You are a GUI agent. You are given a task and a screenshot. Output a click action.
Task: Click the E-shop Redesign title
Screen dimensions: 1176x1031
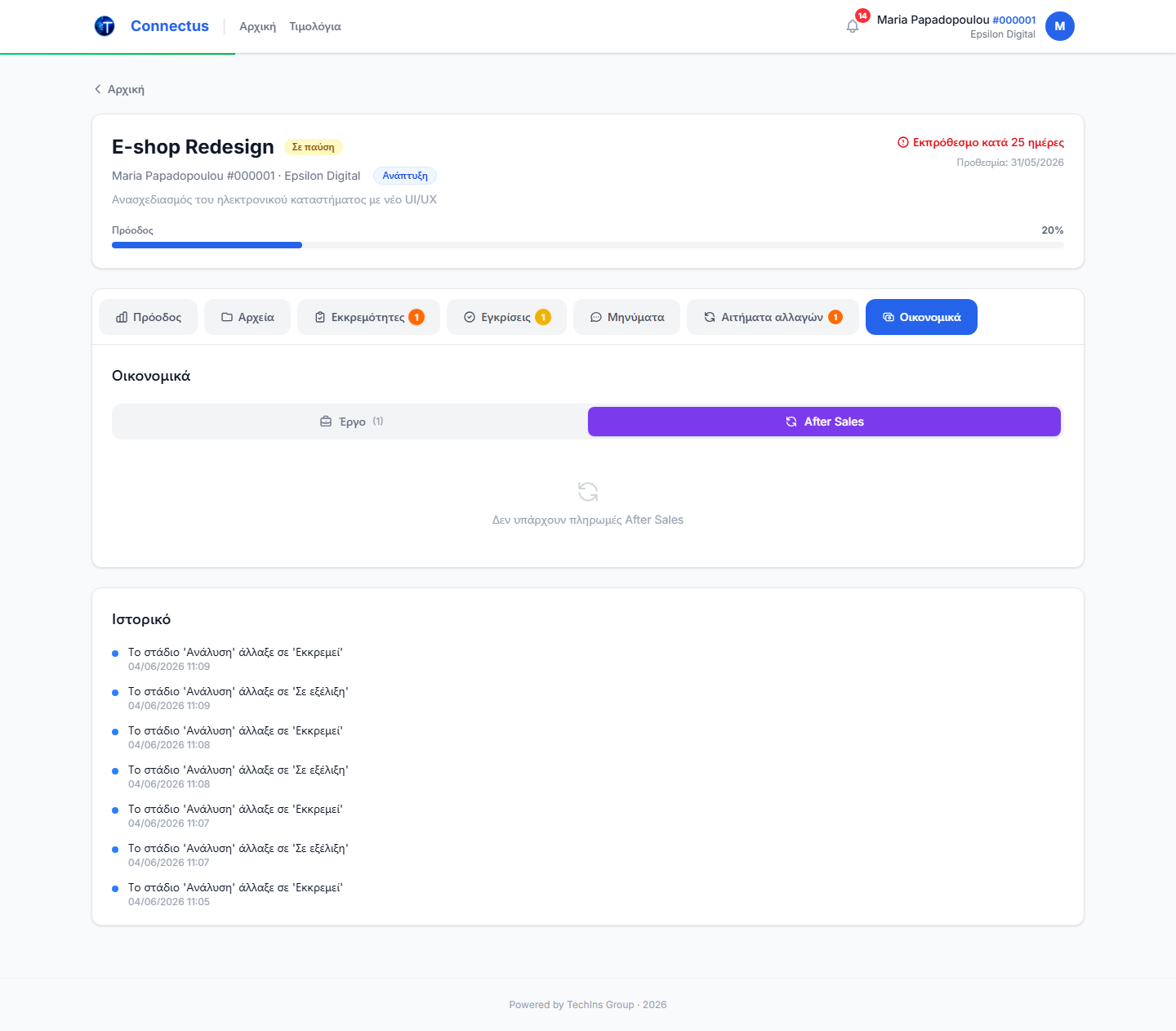click(x=193, y=147)
